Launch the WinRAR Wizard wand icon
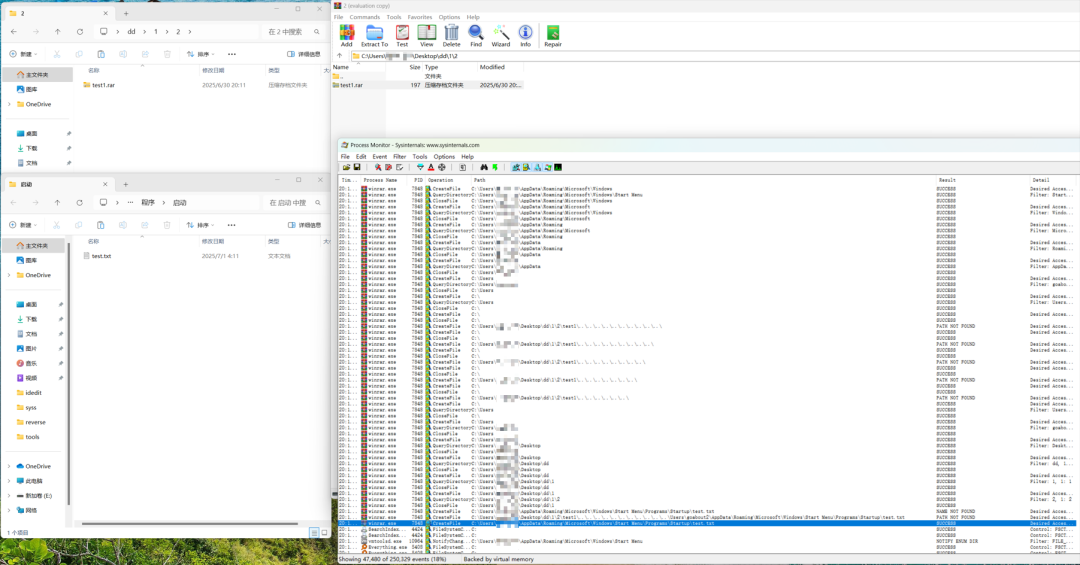The width and height of the screenshot is (1080, 565). (x=501, y=36)
